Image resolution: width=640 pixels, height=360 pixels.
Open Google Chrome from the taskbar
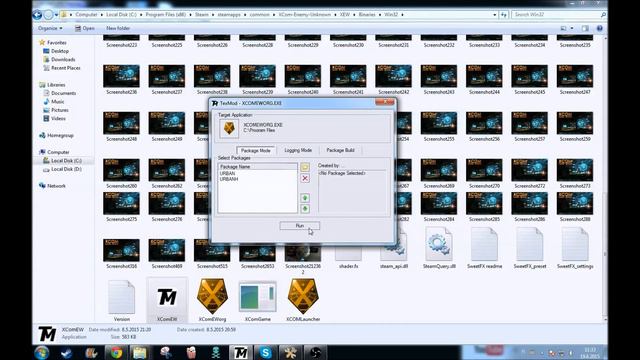click(116, 353)
